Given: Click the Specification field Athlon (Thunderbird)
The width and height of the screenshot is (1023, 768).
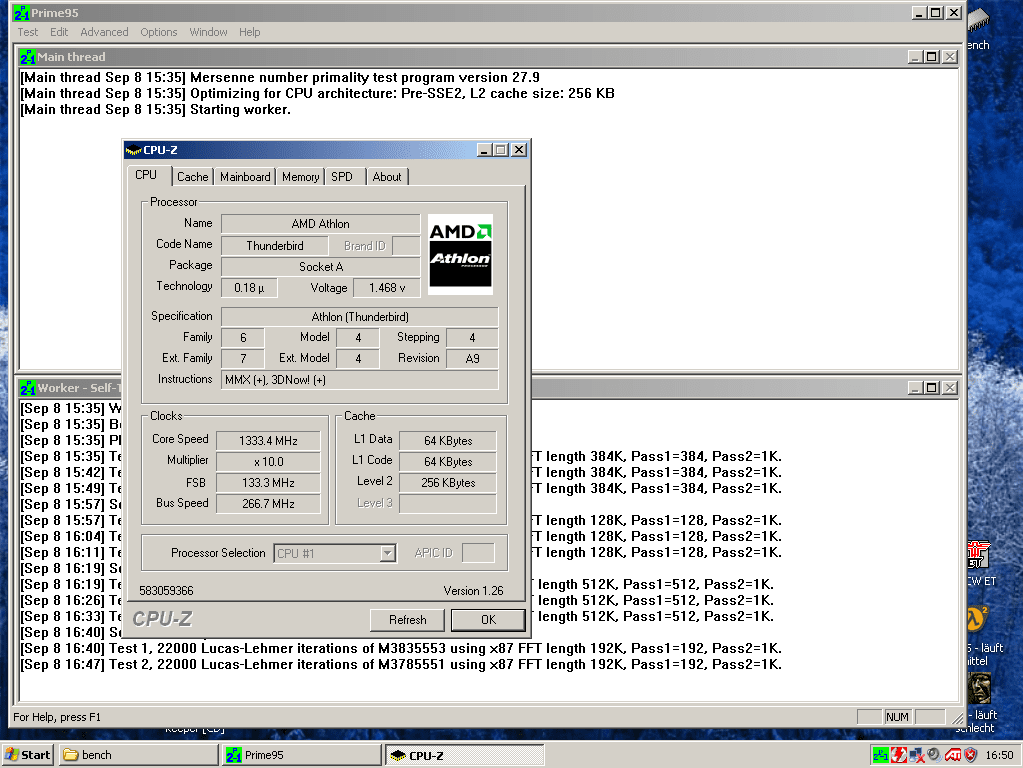Looking at the screenshot, I should click(x=359, y=316).
